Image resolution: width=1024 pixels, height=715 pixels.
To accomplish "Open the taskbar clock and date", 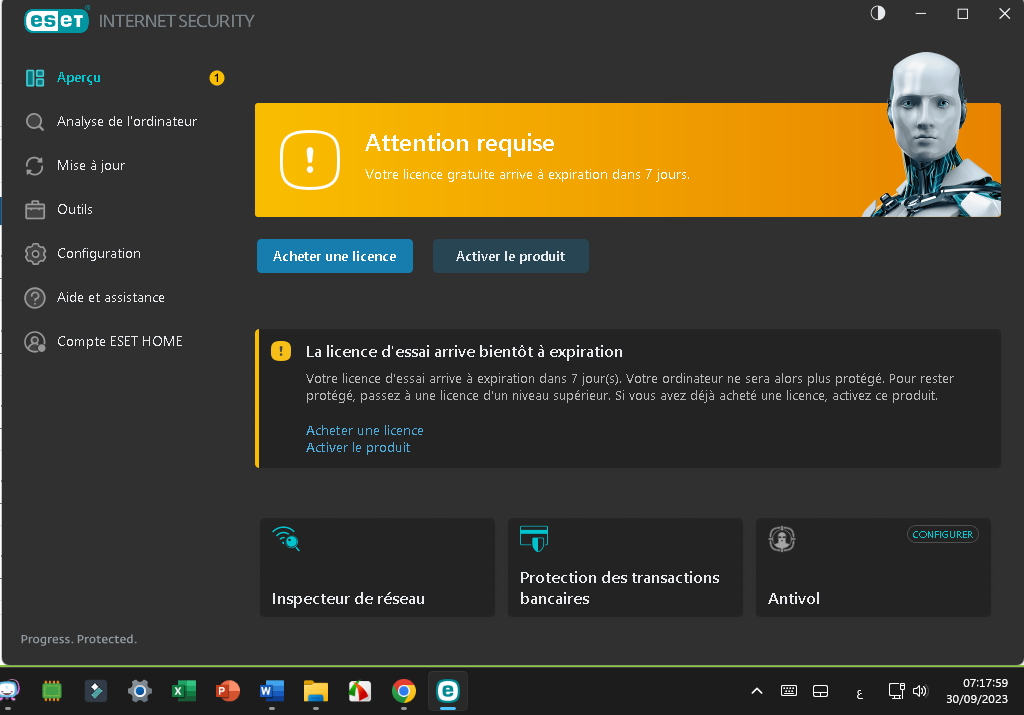I will pos(977,691).
